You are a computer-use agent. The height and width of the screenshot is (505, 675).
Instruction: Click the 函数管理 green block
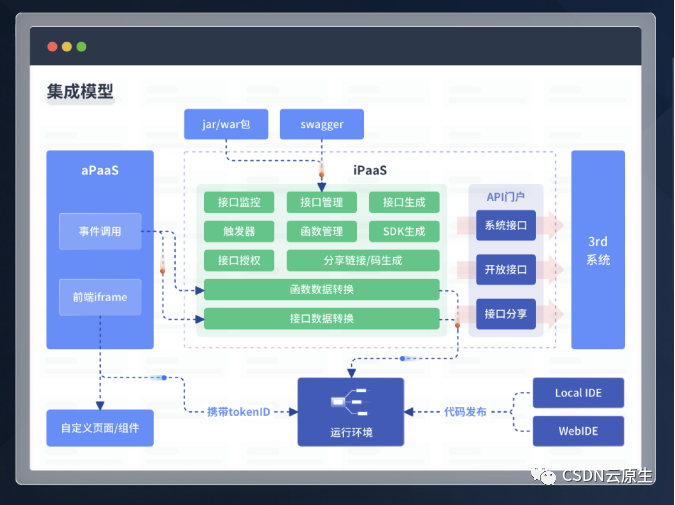(x=322, y=231)
